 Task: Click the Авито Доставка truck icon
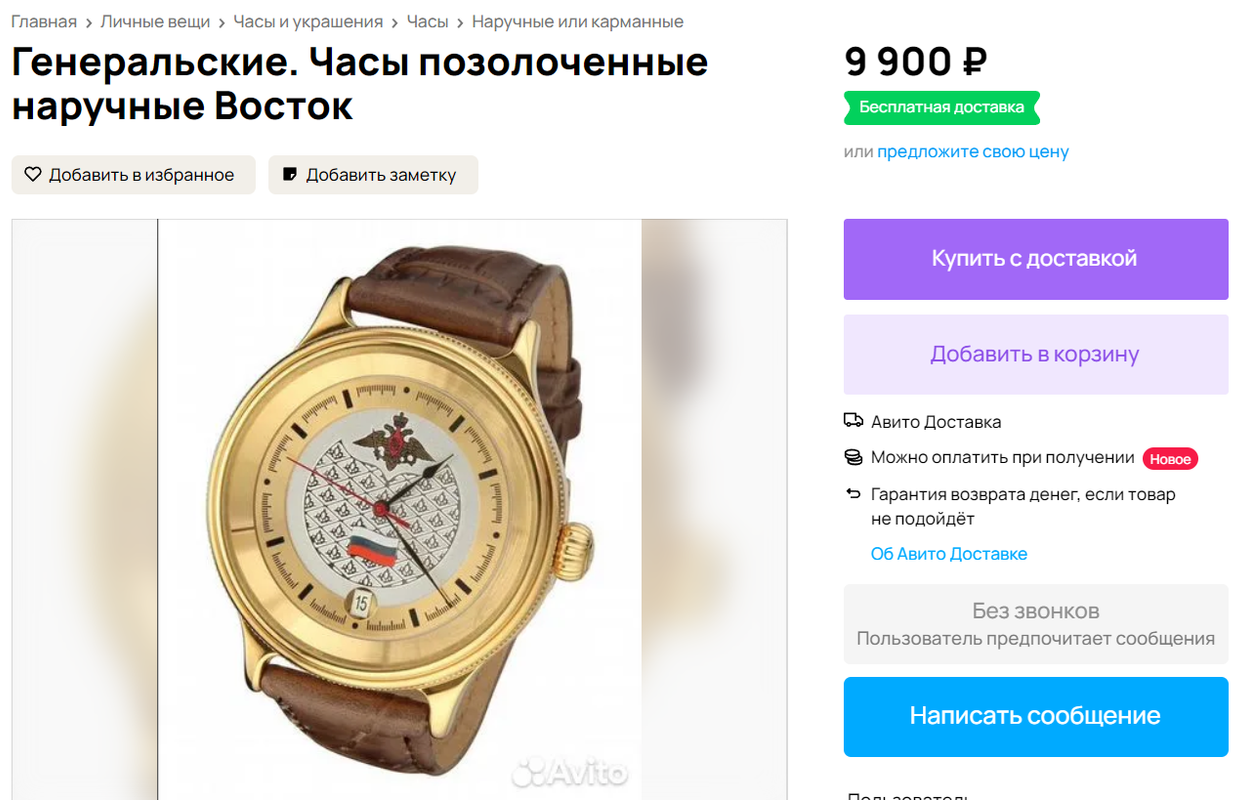click(x=853, y=421)
